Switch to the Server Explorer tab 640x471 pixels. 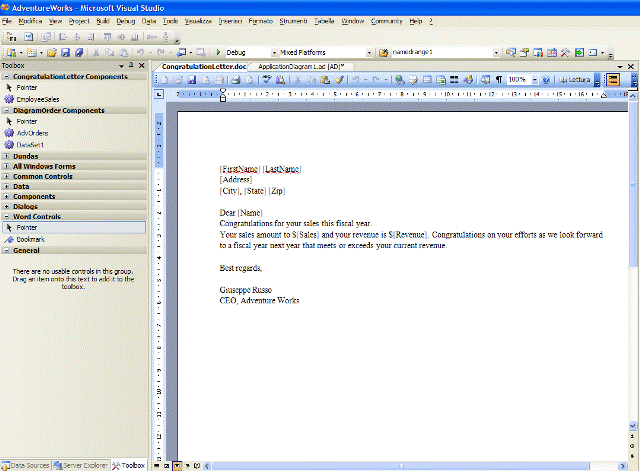(x=81, y=465)
